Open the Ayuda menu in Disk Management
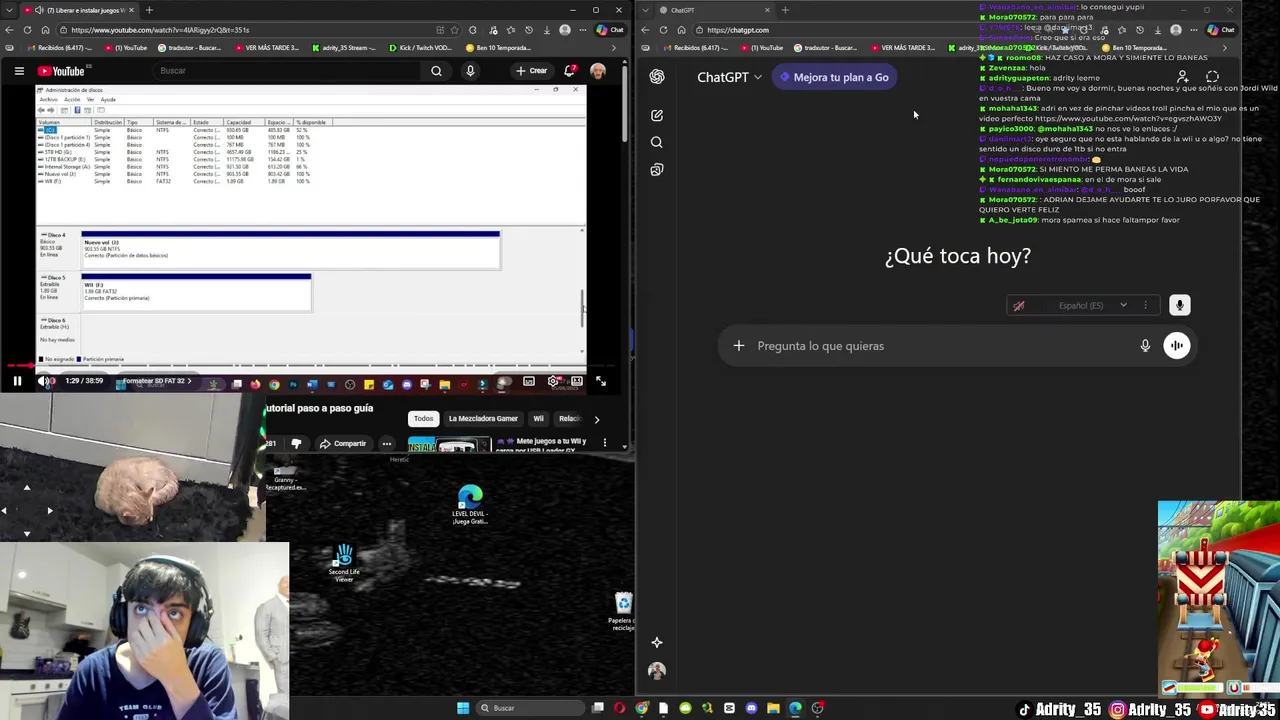 (108, 100)
